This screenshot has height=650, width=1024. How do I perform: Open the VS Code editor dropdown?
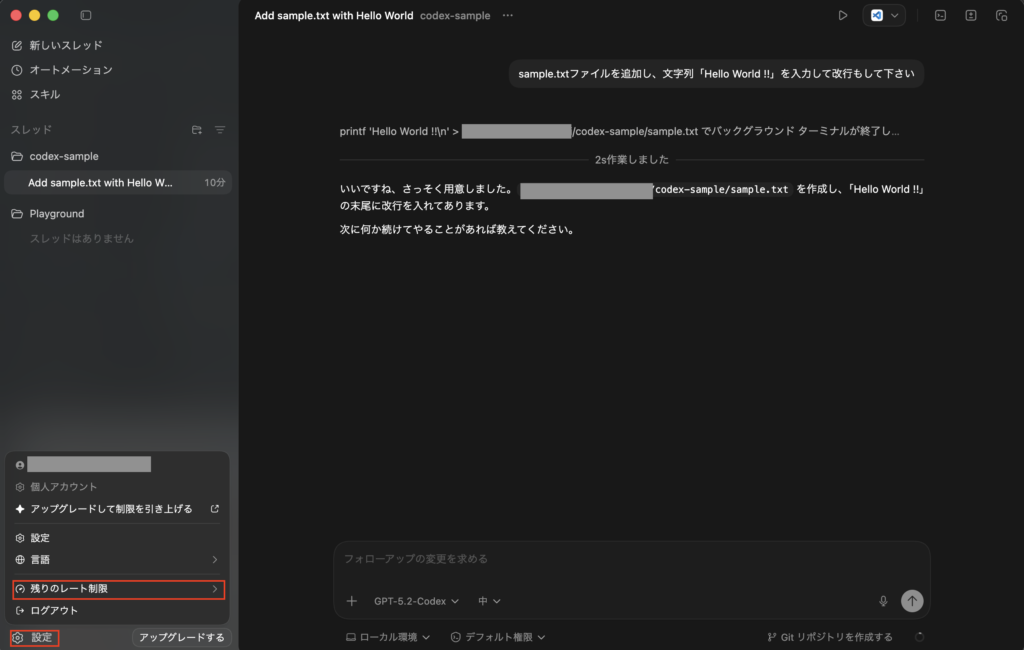(885, 16)
